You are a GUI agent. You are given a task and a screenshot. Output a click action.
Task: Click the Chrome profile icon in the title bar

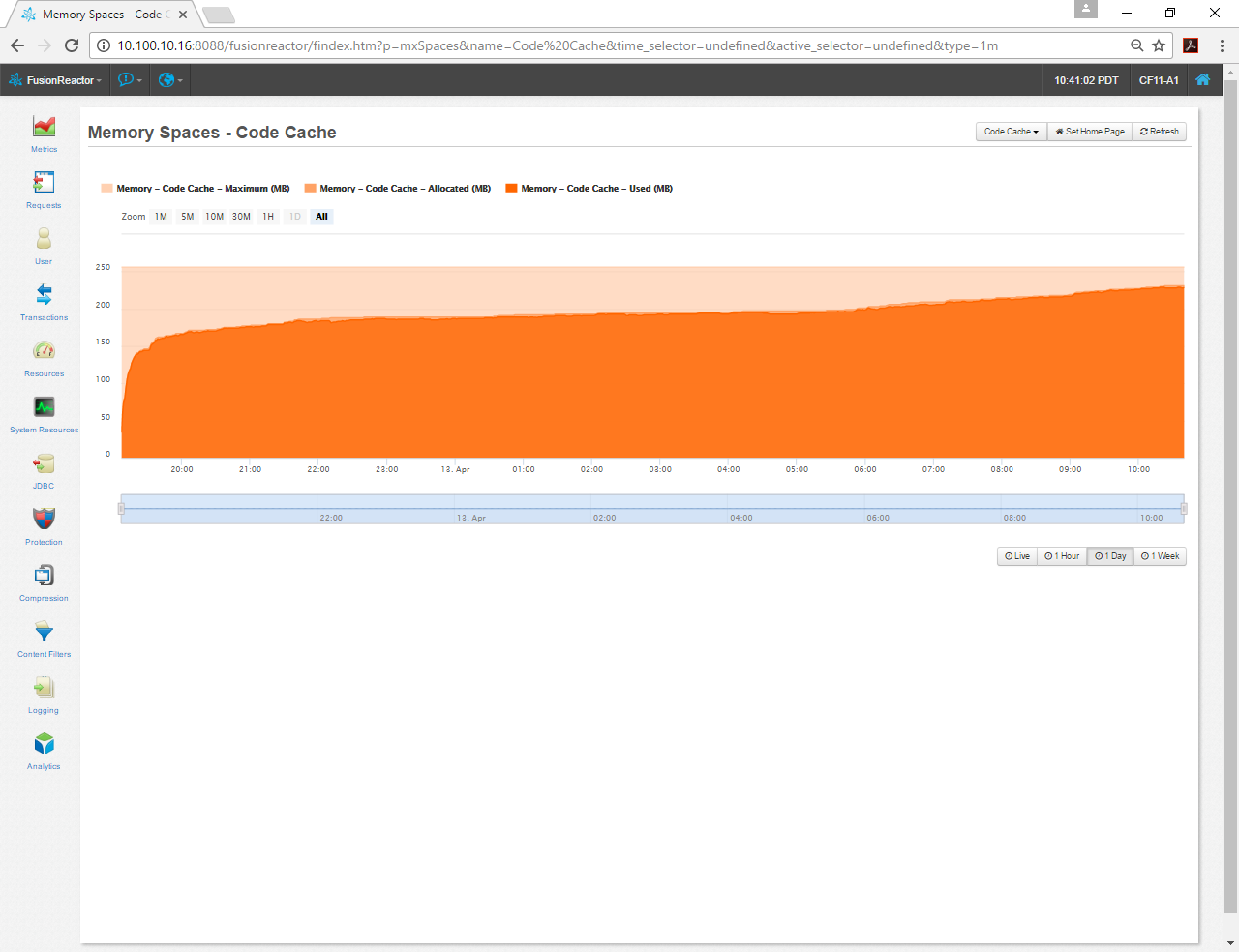1086,9
